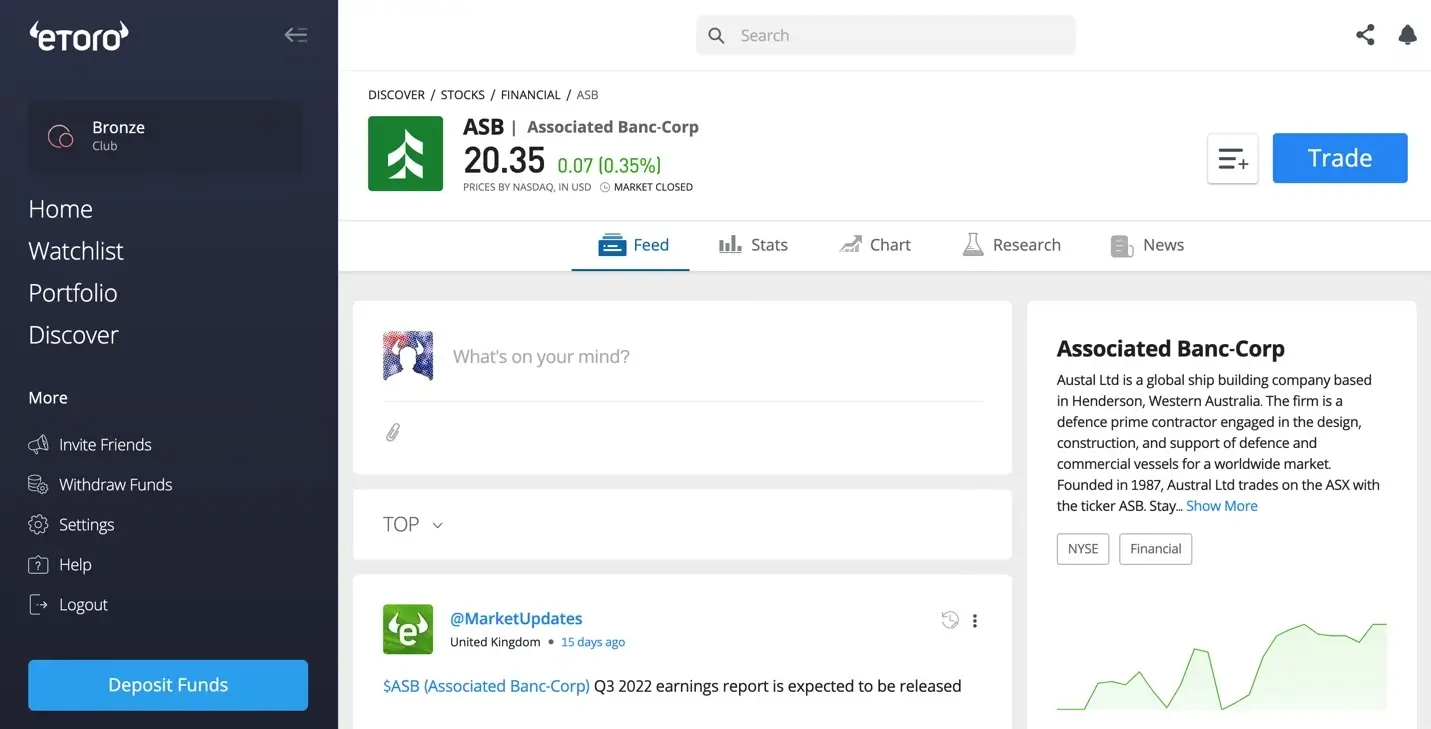The image size is (1431, 729).
Task: Click the Deposit Funds button
Action: [168, 685]
